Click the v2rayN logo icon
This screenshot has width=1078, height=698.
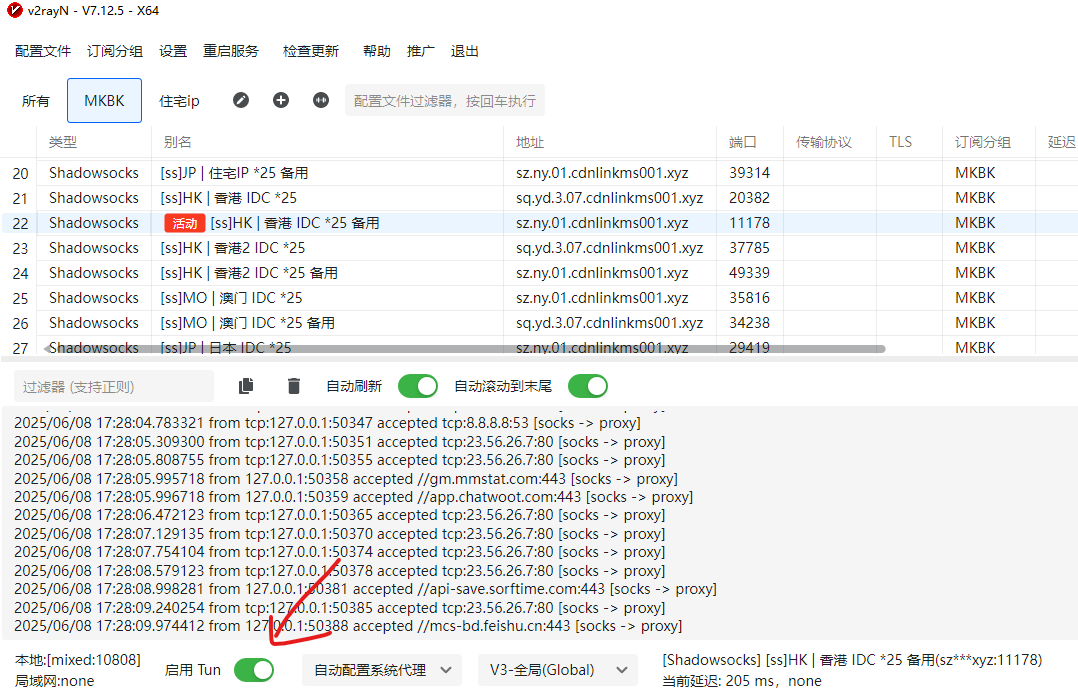coord(14,11)
